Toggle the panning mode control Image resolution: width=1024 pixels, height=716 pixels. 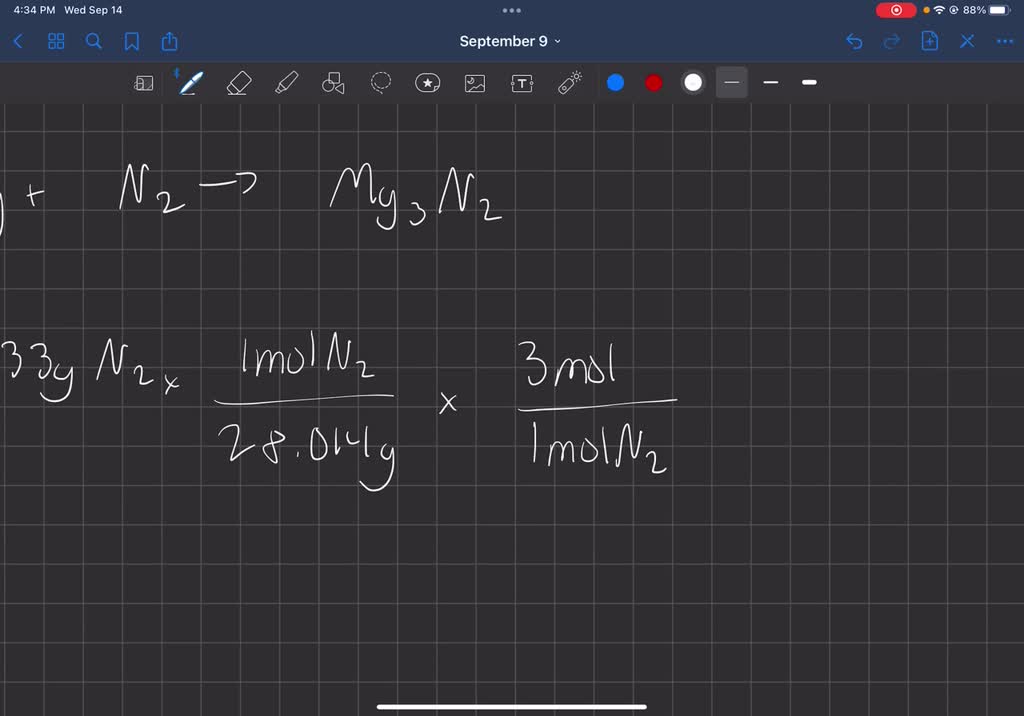pos(144,83)
